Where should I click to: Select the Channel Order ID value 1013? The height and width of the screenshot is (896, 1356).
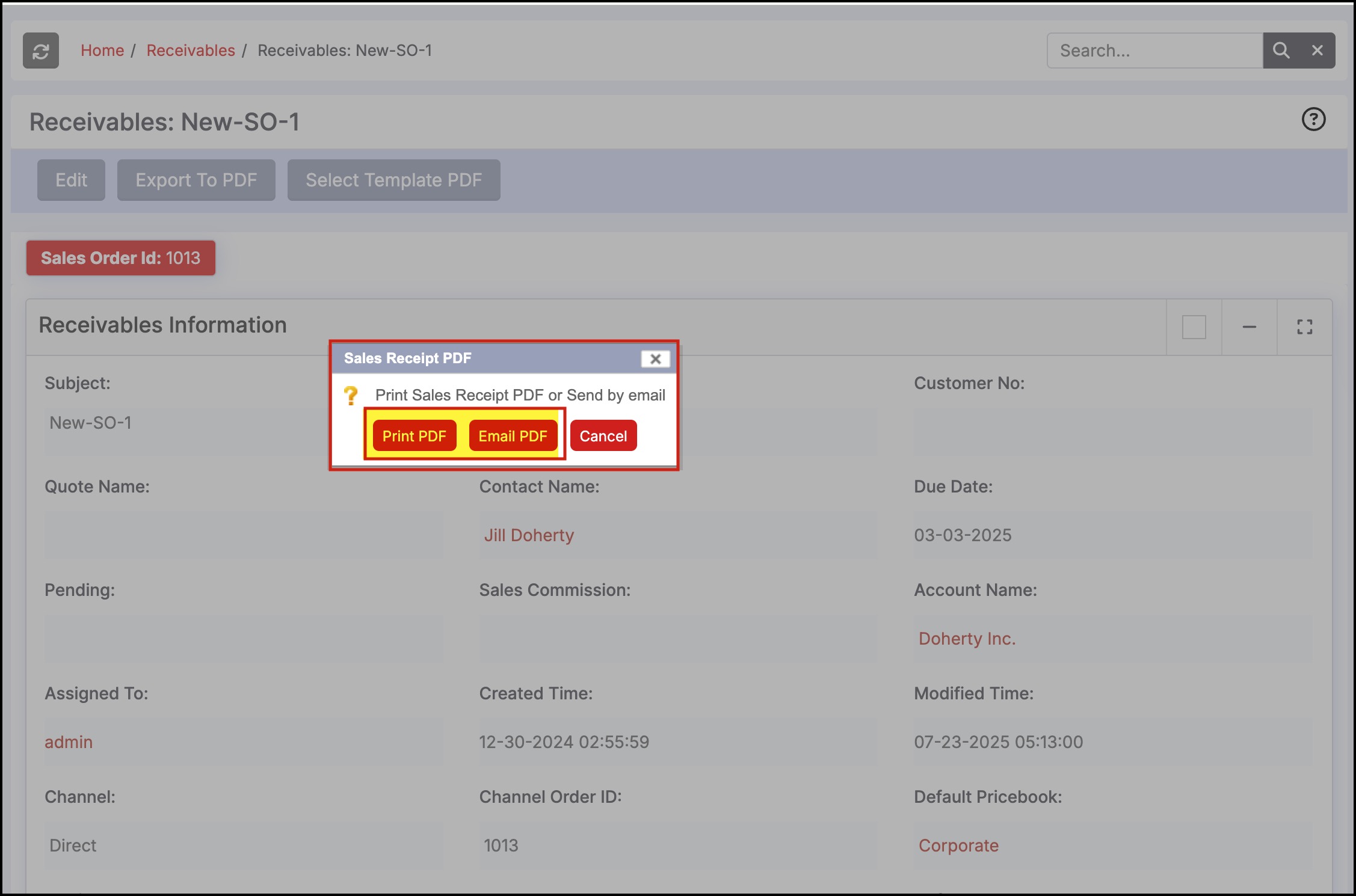pyautogui.click(x=501, y=845)
